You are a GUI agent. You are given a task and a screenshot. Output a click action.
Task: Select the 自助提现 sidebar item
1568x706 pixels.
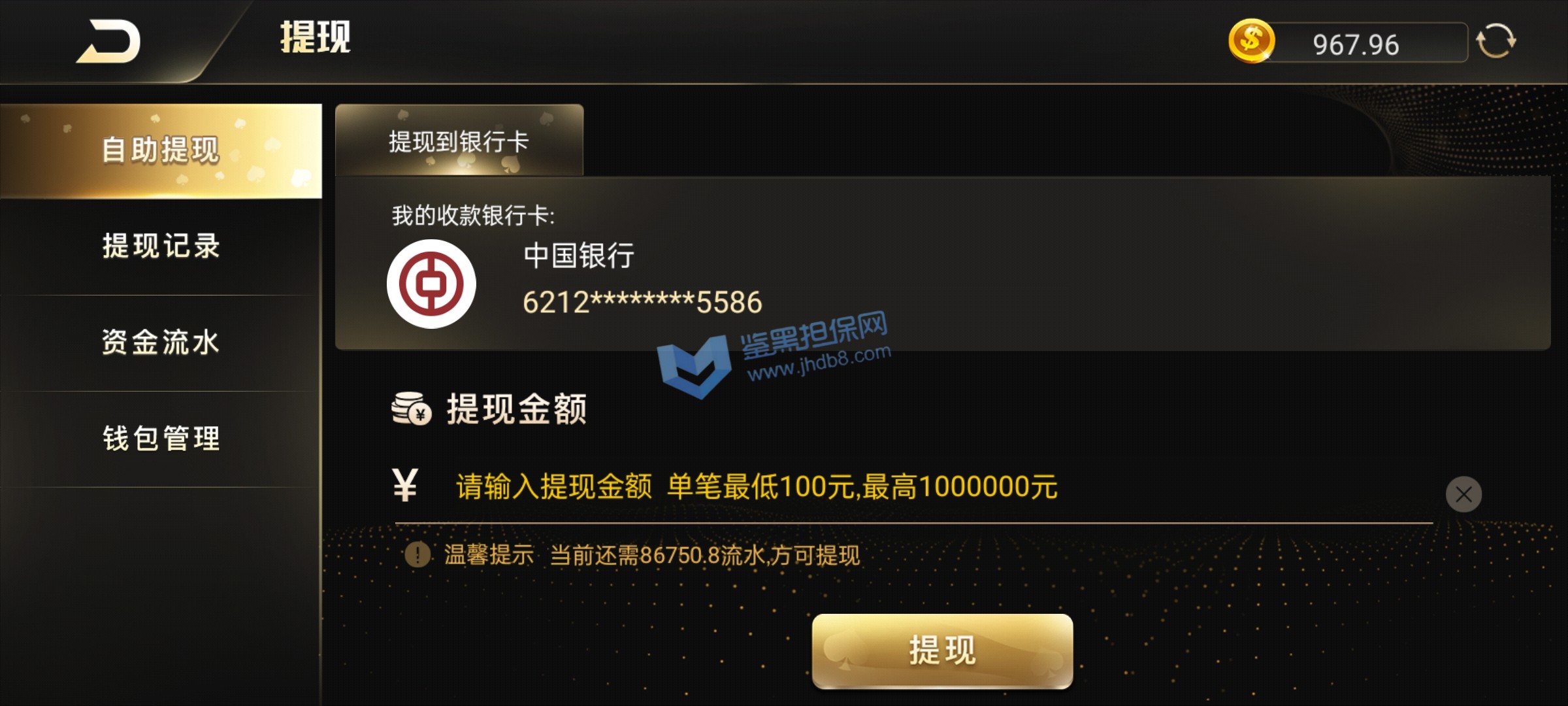[161, 151]
